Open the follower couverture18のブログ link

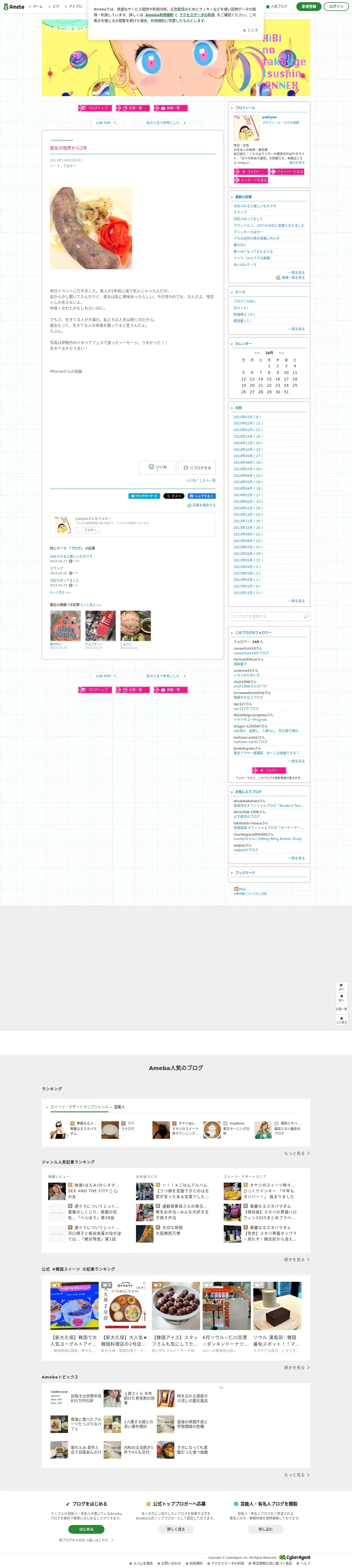(x=251, y=653)
